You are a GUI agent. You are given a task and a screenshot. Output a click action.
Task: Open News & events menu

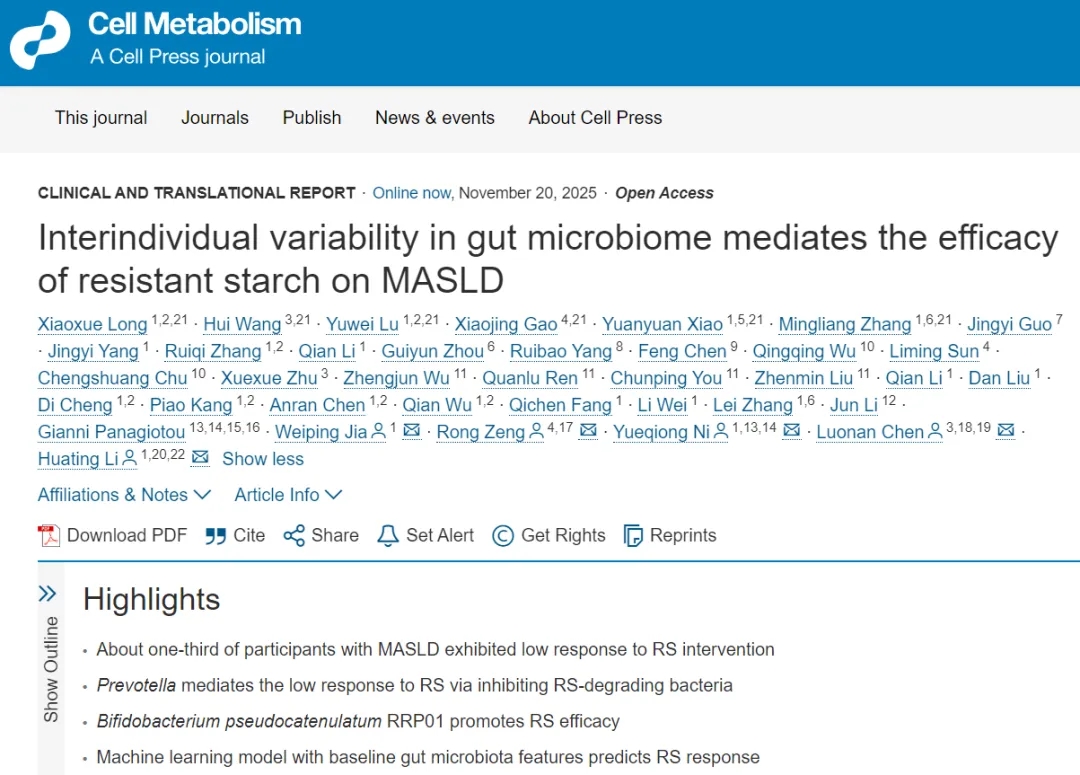pyautogui.click(x=434, y=118)
